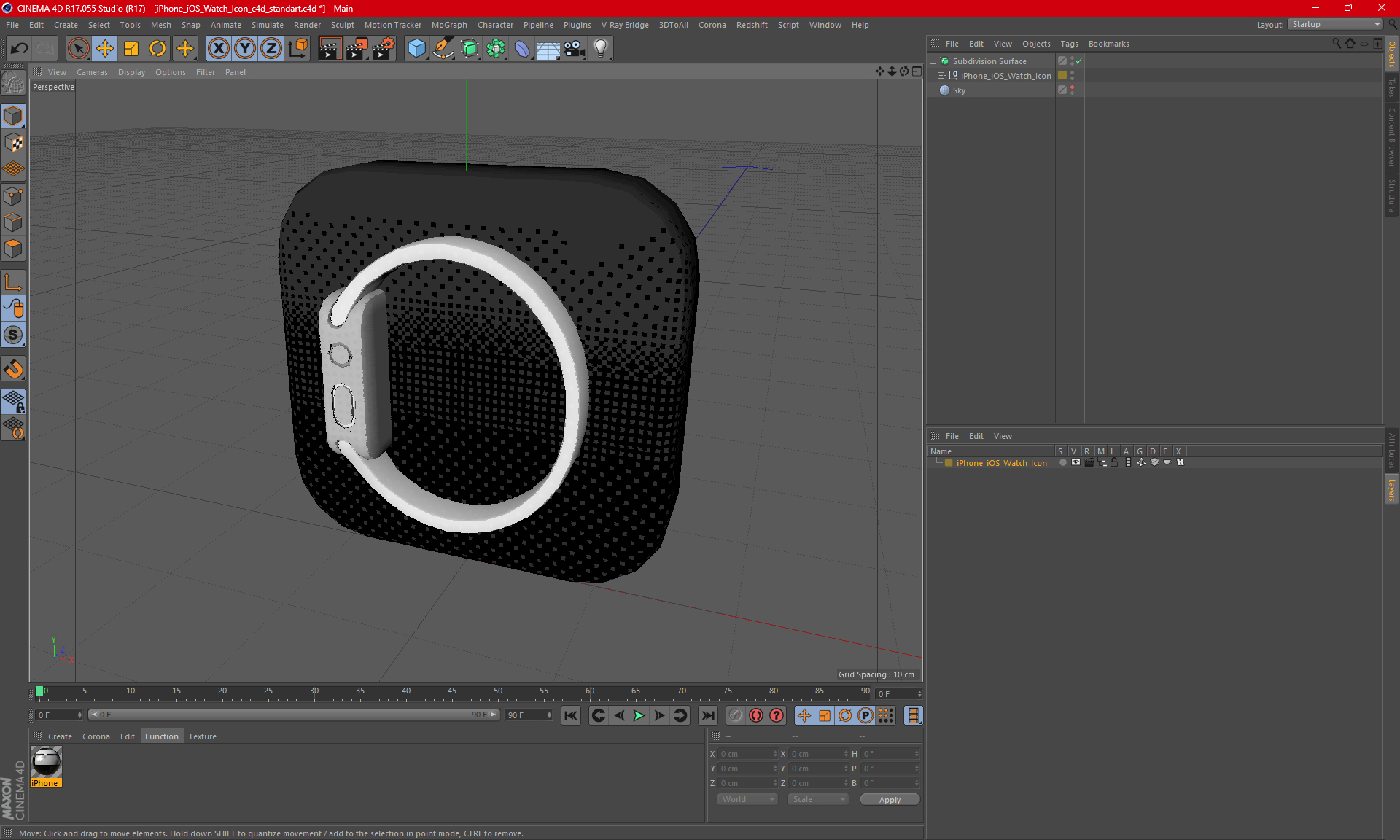Open the MoGraph menu
The height and width of the screenshot is (840, 1400).
pos(449,25)
